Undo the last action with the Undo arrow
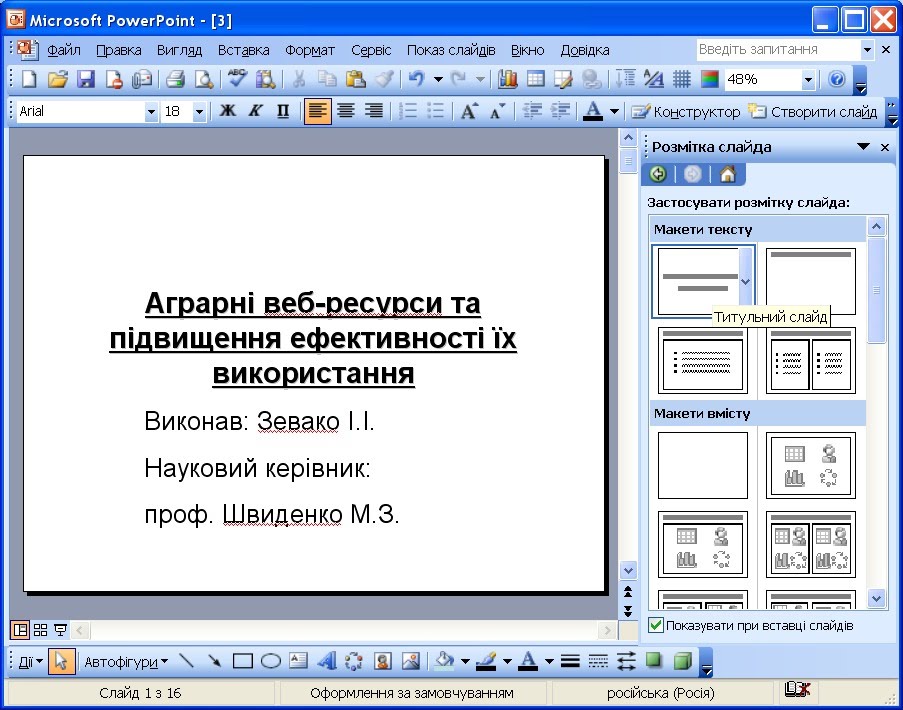903x710 pixels. [x=416, y=79]
